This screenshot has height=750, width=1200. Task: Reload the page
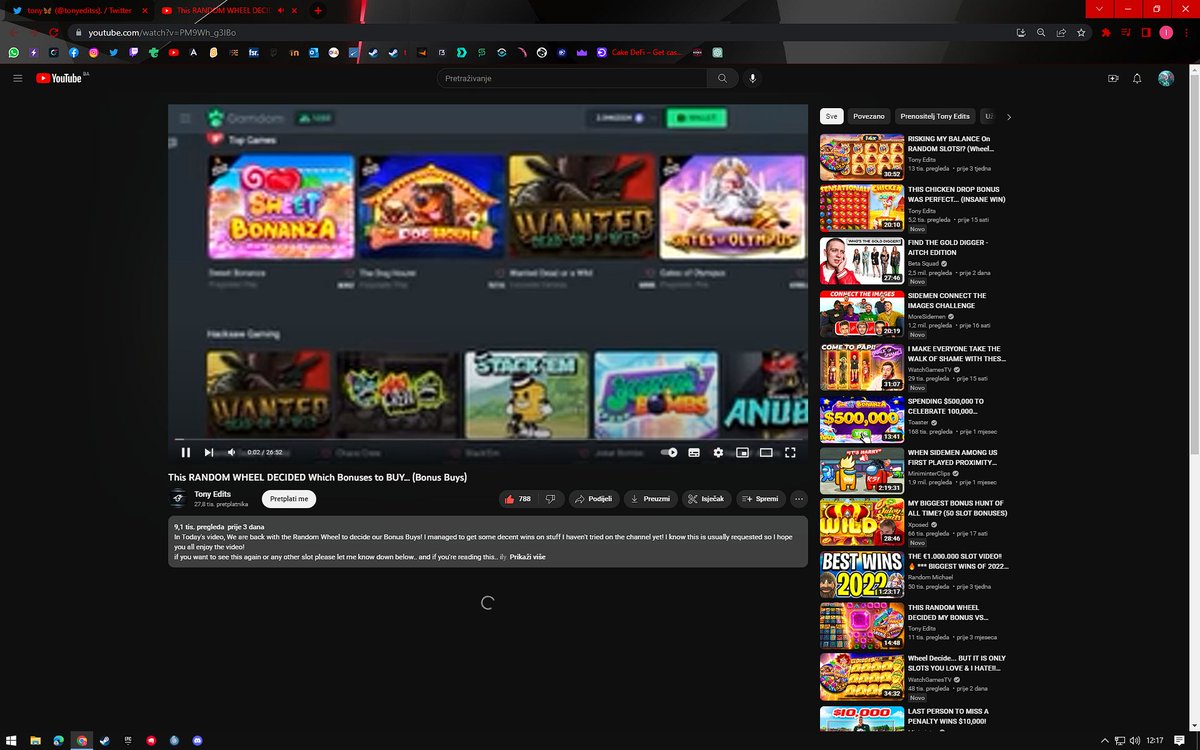click(x=55, y=32)
